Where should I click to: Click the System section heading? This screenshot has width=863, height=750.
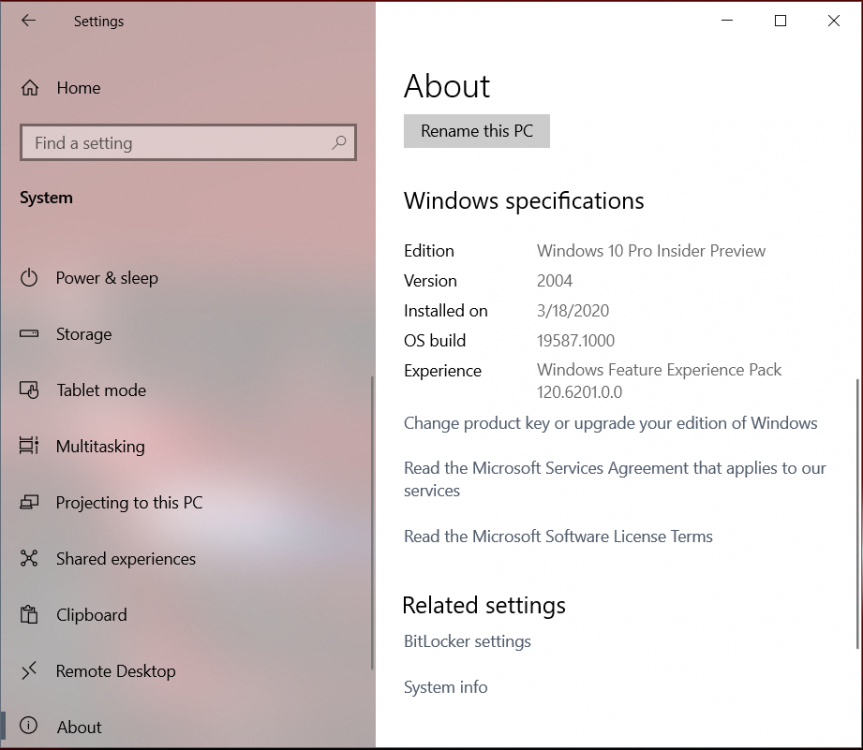click(46, 198)
